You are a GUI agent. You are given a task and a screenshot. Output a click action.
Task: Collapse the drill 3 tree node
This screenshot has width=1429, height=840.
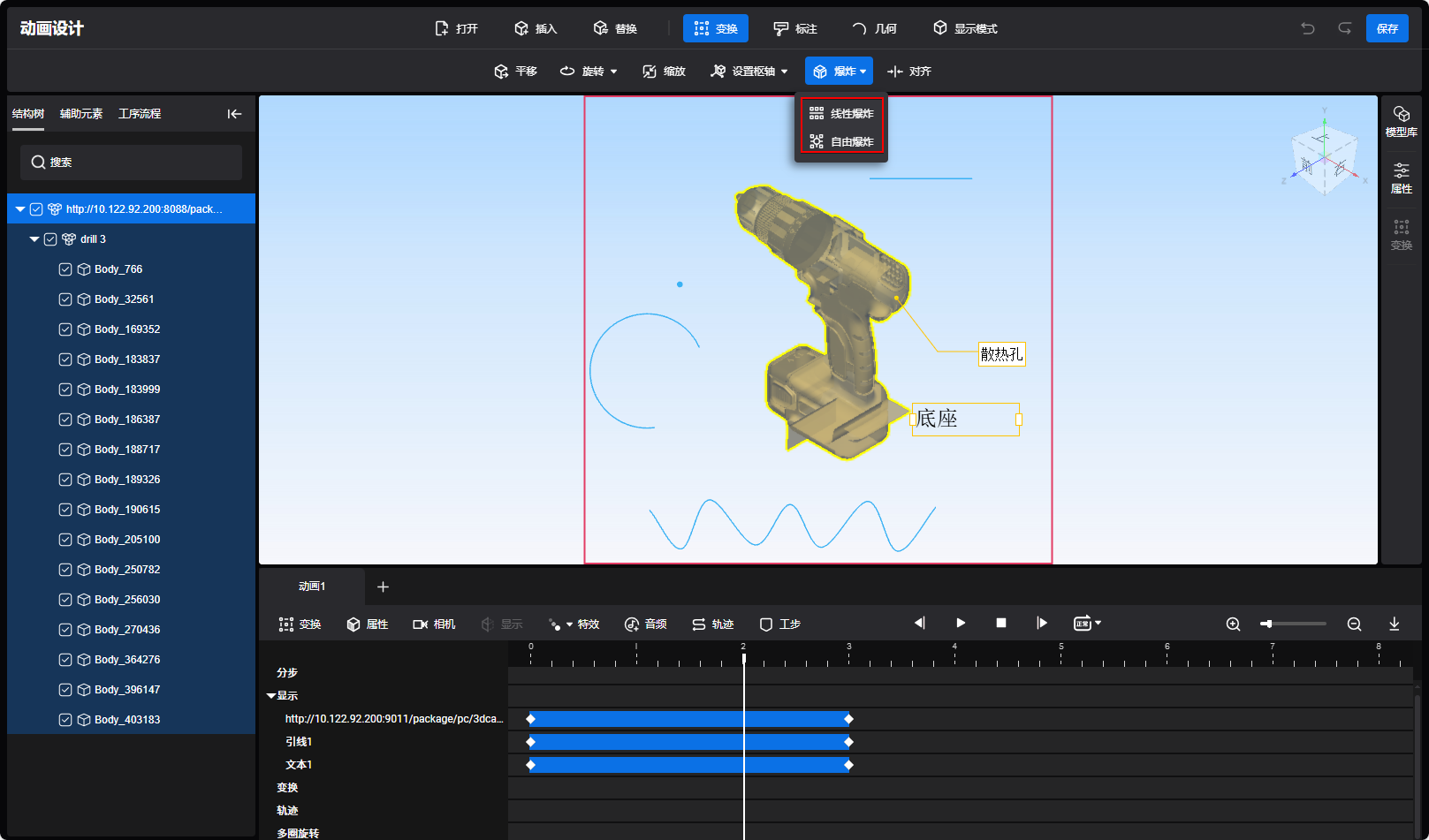tap(34, 239)
